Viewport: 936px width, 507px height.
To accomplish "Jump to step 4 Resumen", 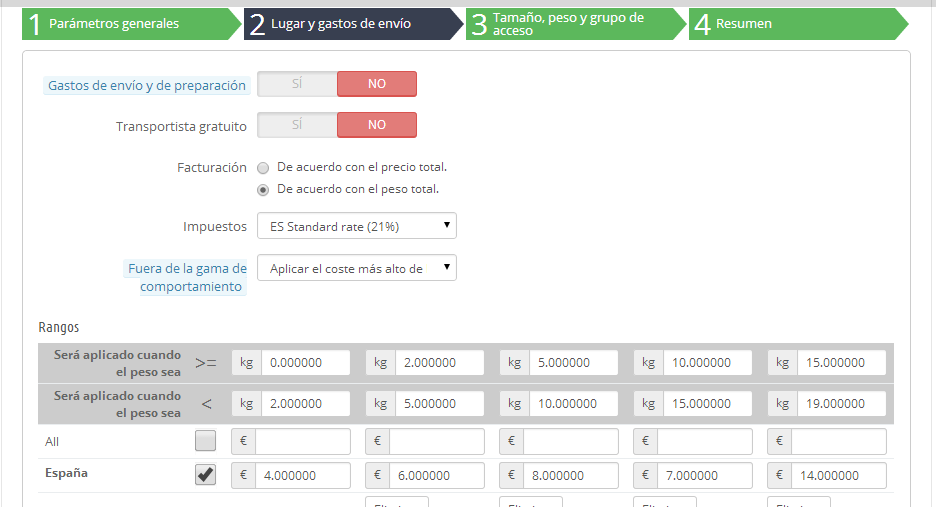I will coord(798,24).
